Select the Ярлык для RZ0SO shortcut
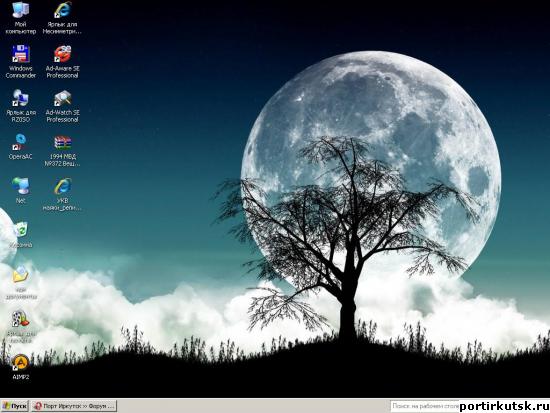The height and width of the screenshot is (413, 550). click(x=21, y=106)
